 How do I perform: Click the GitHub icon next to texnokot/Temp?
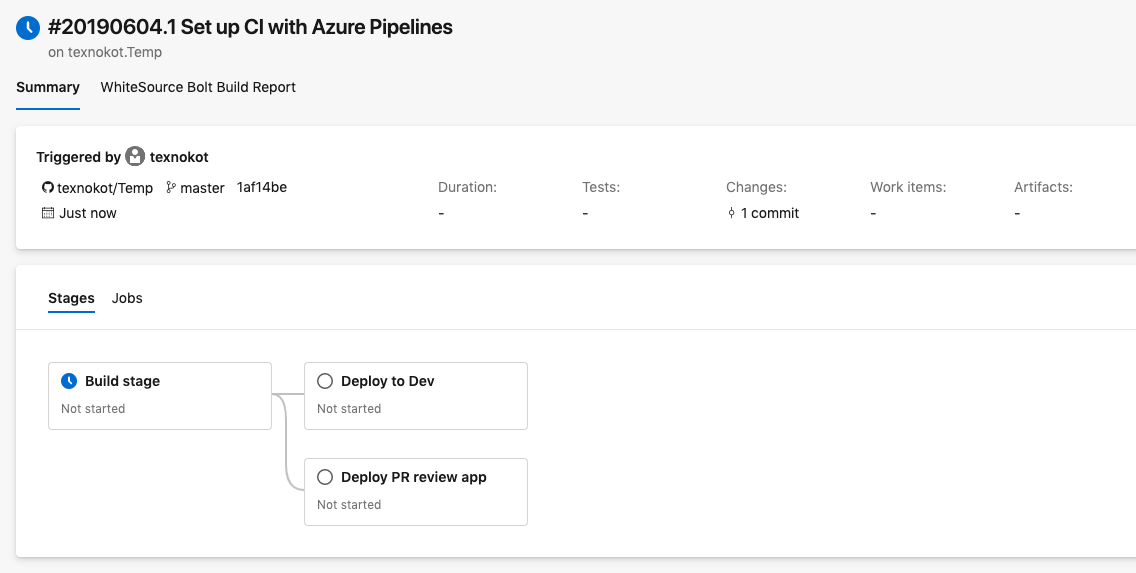point(47,188)
